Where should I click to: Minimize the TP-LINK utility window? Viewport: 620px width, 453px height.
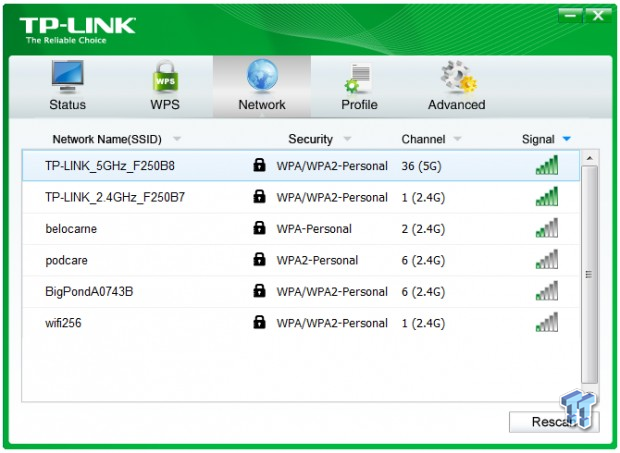(570, 15)
